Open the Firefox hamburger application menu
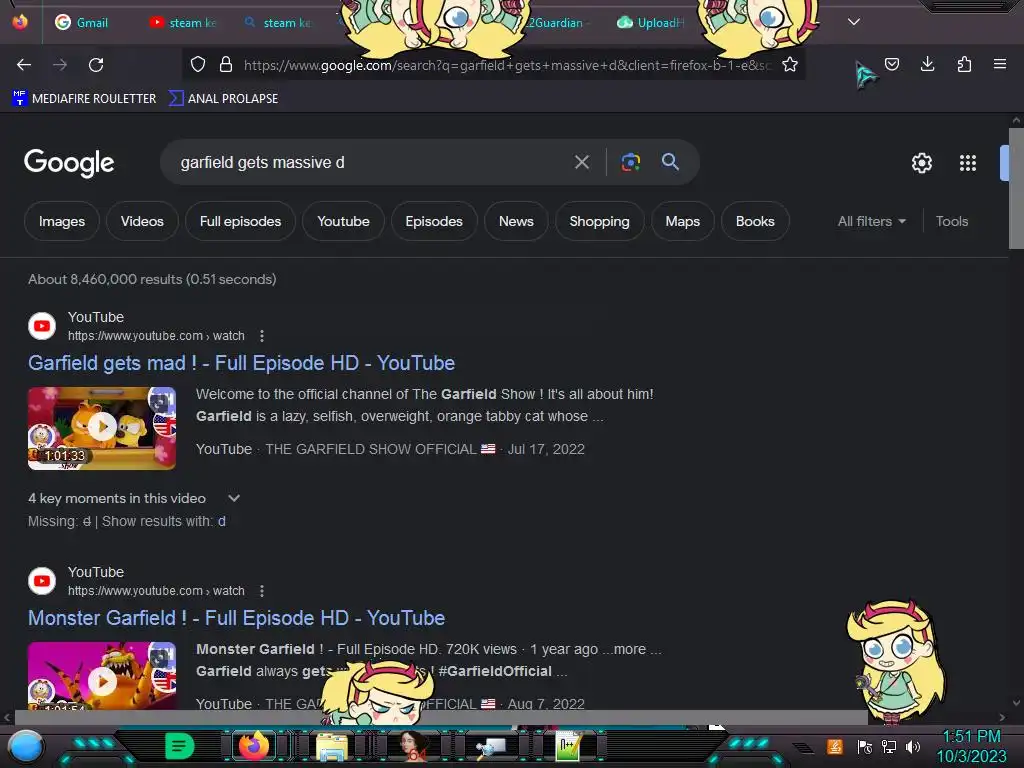The image size is (1024, 768). click(x=1000, y=64)
